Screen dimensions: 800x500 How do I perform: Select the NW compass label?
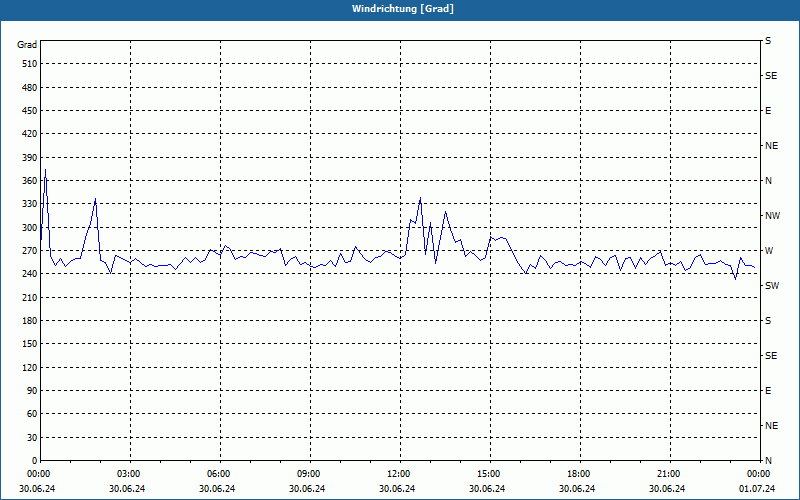pyautogui.click(x=772, y=216)
